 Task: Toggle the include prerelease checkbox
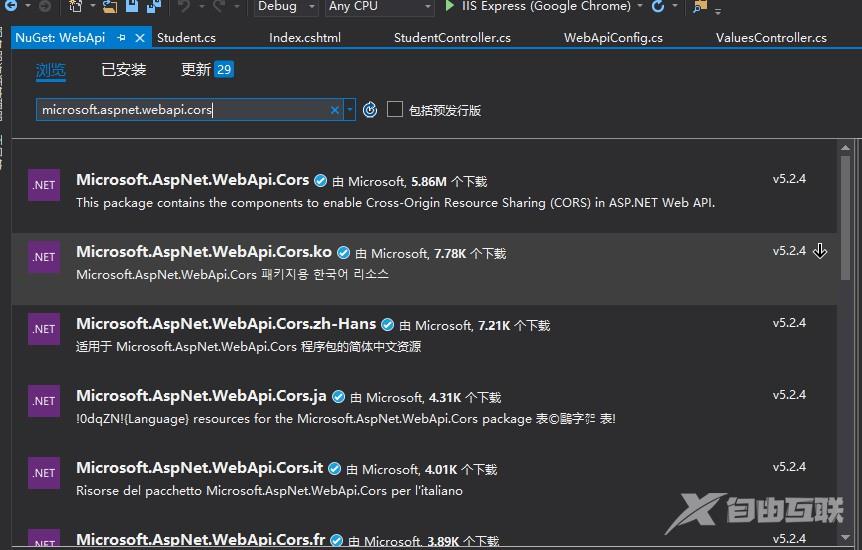395,109
